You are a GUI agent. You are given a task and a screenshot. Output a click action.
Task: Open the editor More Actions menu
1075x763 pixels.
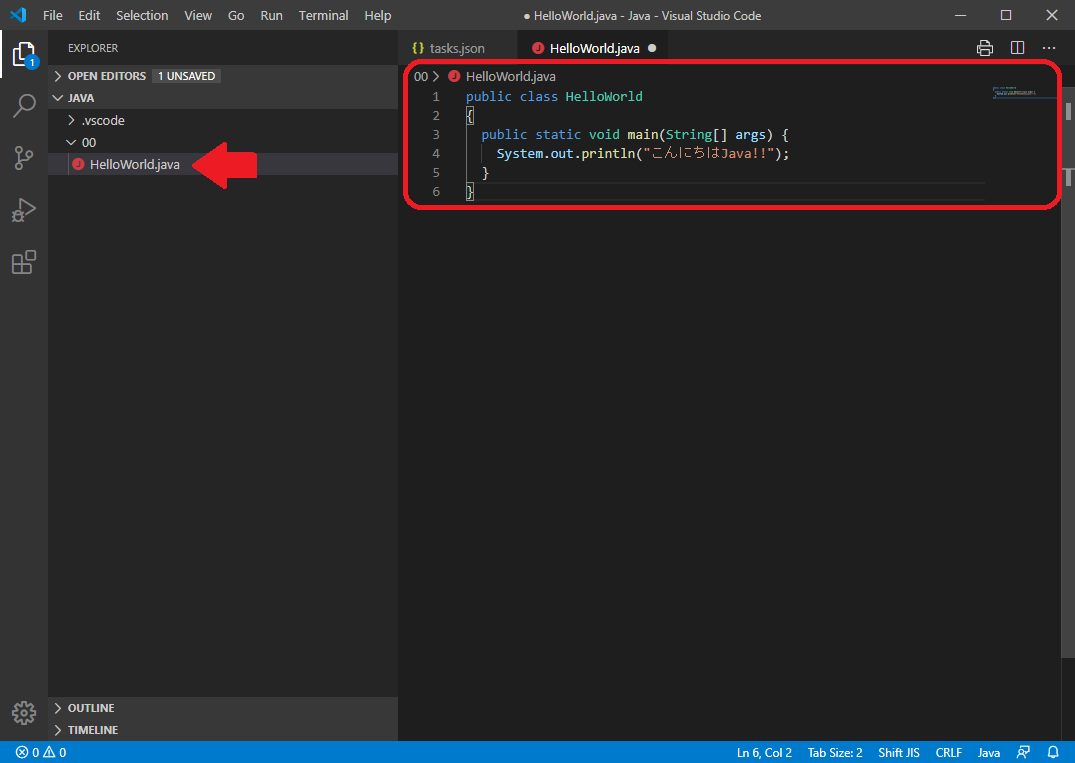coord(1049,48)
